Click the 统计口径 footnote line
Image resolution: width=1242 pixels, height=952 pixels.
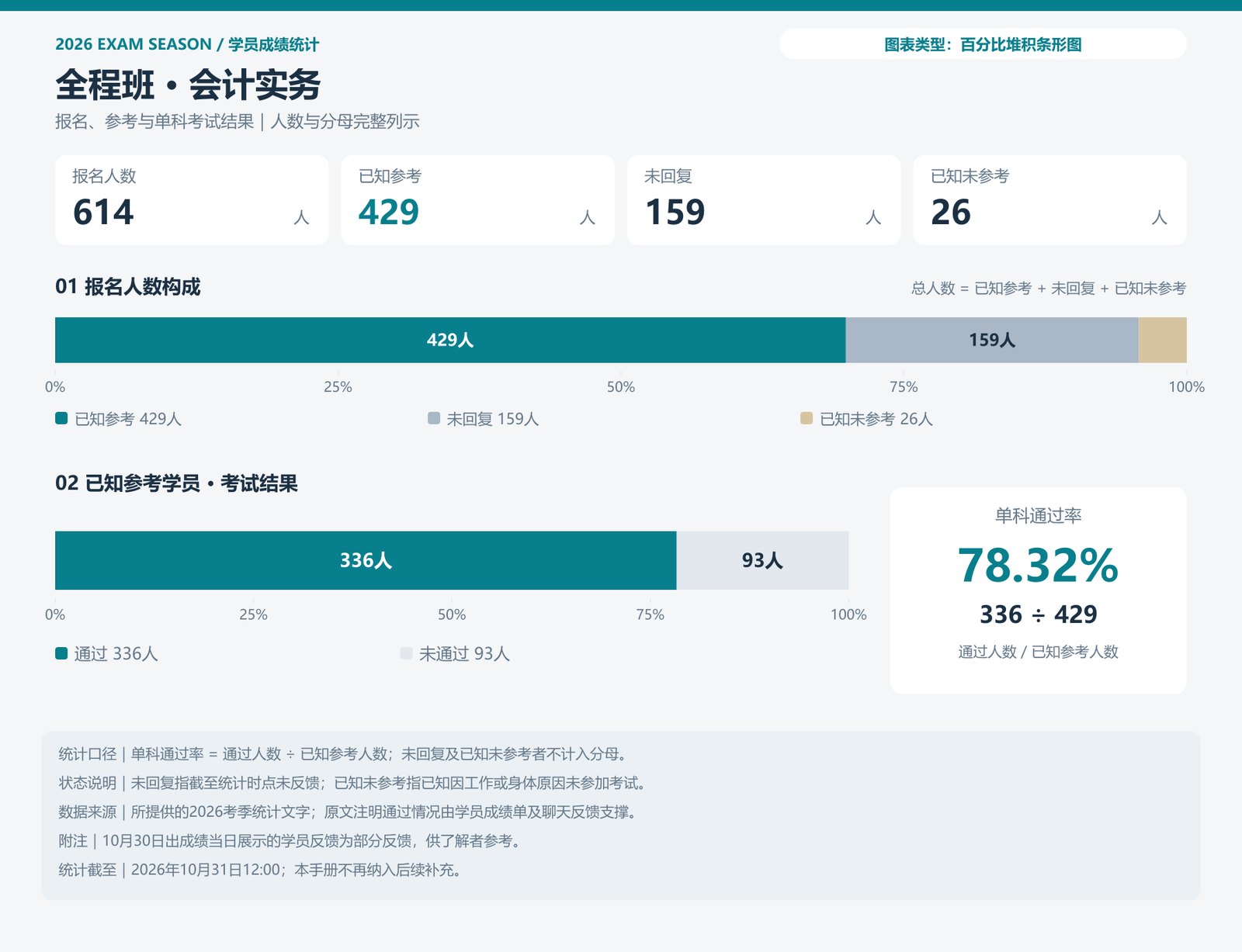coord(345,754)
